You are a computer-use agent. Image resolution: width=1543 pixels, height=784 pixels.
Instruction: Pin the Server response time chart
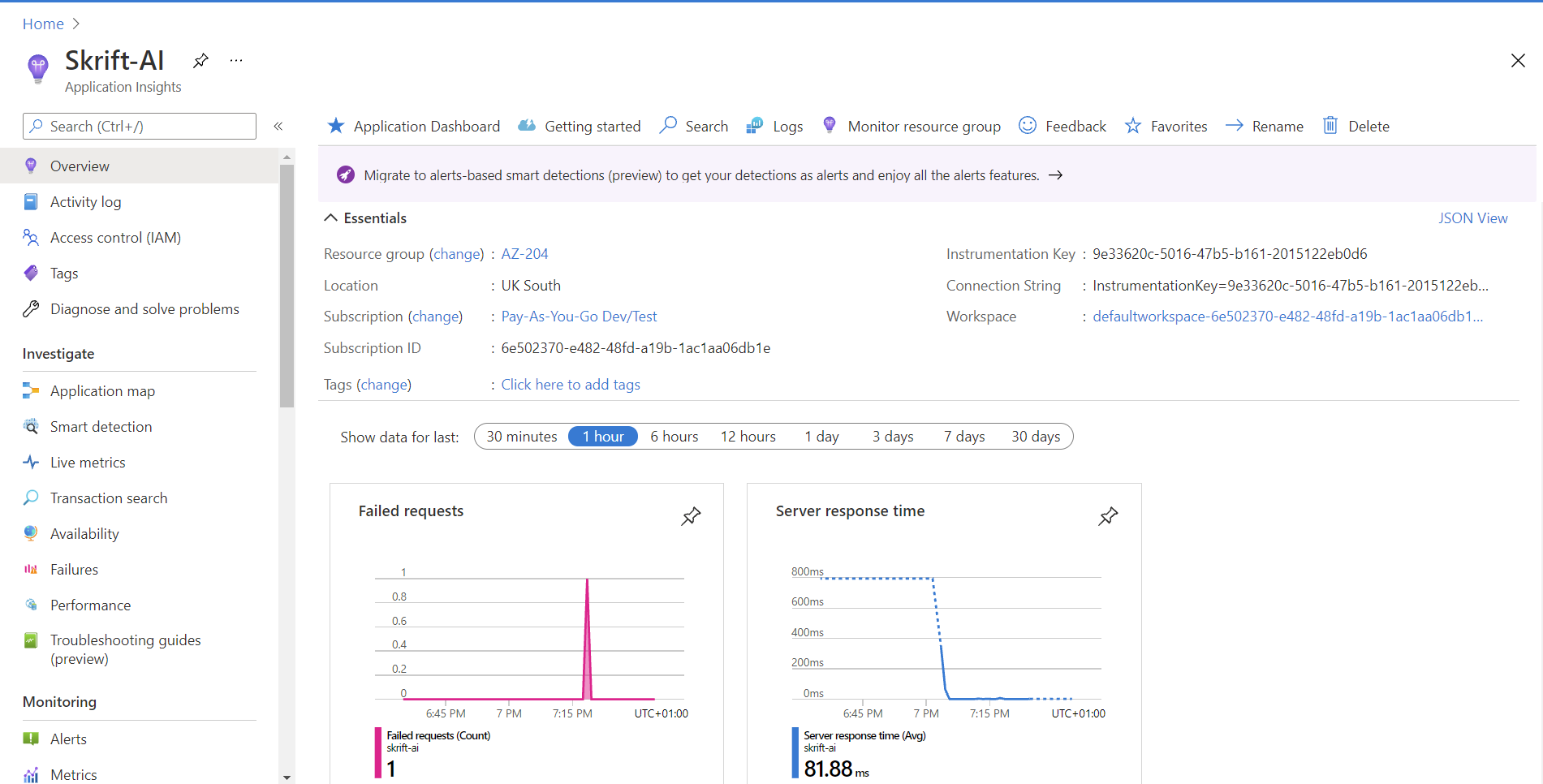[x=1108, y=516]
